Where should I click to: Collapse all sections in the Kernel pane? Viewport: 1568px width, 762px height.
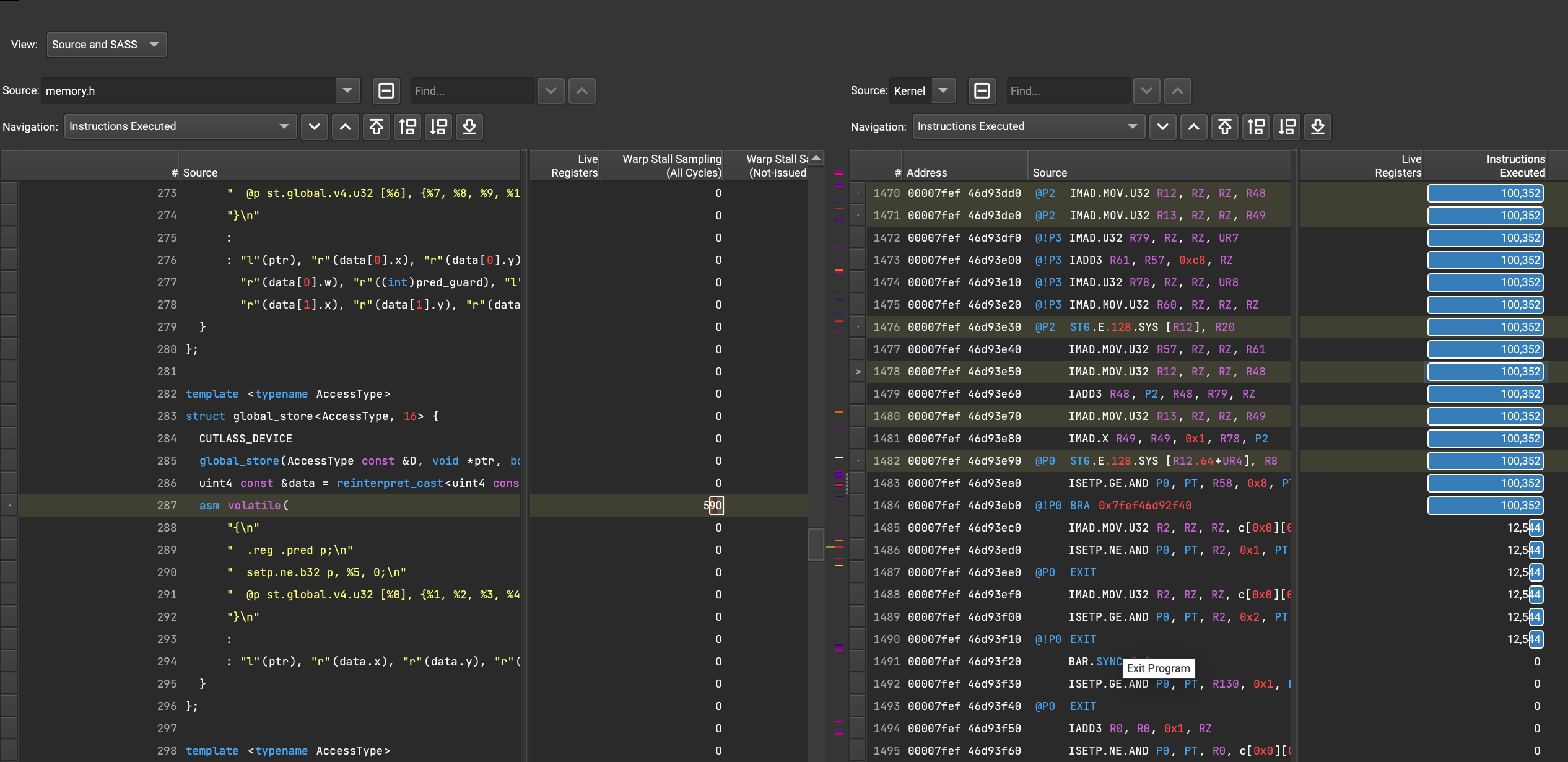pyautogui.click(x=982, y=91)
